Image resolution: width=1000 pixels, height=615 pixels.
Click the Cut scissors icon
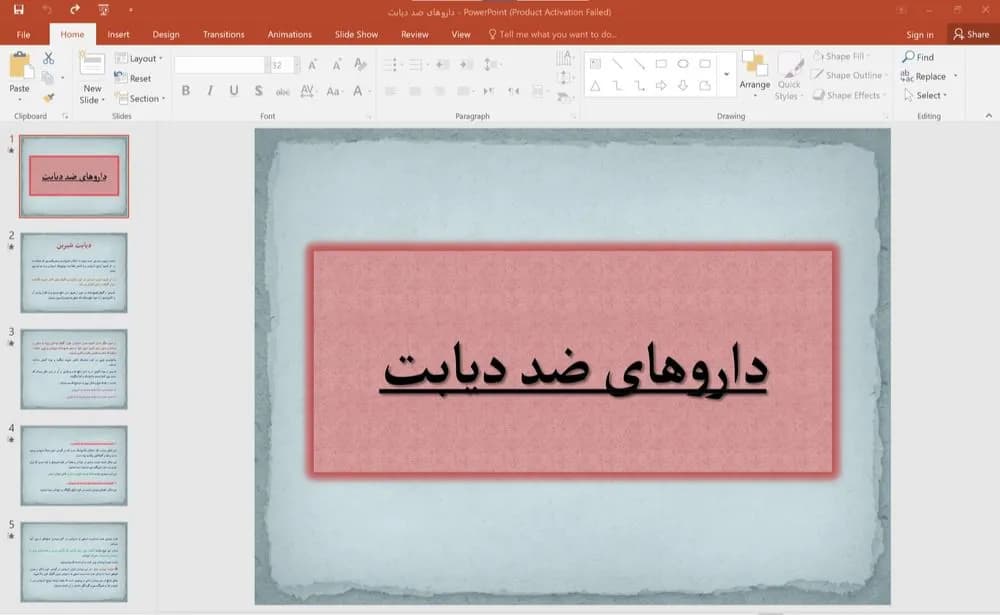click(x=48, y=58)
